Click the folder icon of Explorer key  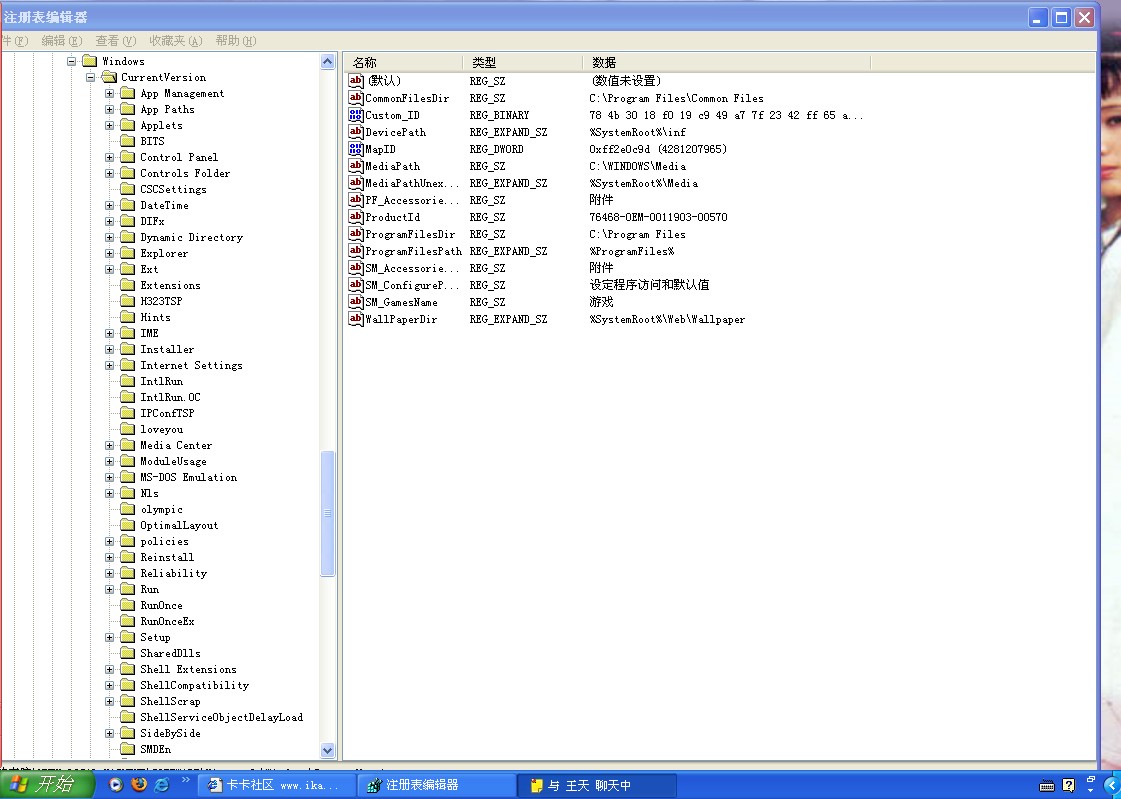click(x=127, y=253)
